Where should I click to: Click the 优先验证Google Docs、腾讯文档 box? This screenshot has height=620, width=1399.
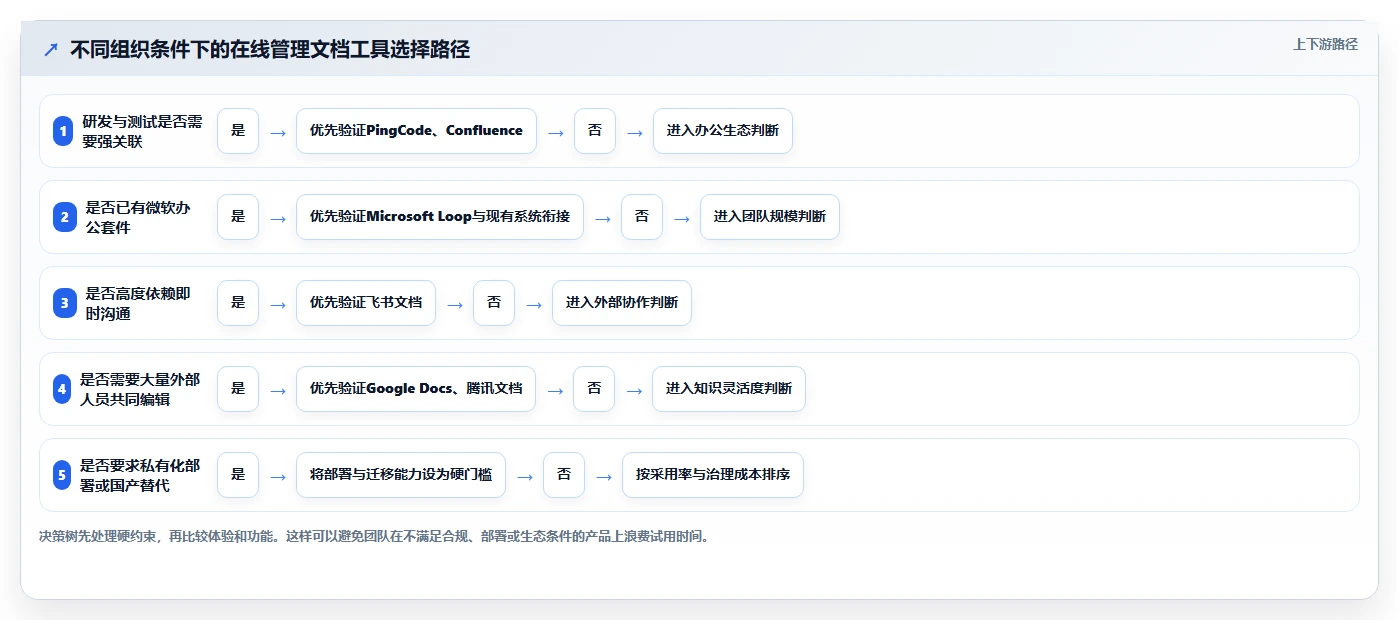[416, 389]
